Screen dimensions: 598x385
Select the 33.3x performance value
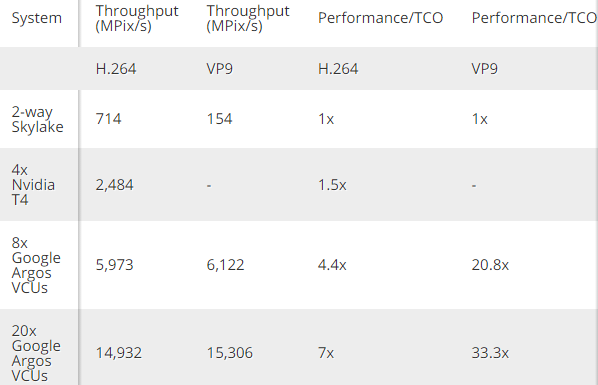[x=490, y=353]
